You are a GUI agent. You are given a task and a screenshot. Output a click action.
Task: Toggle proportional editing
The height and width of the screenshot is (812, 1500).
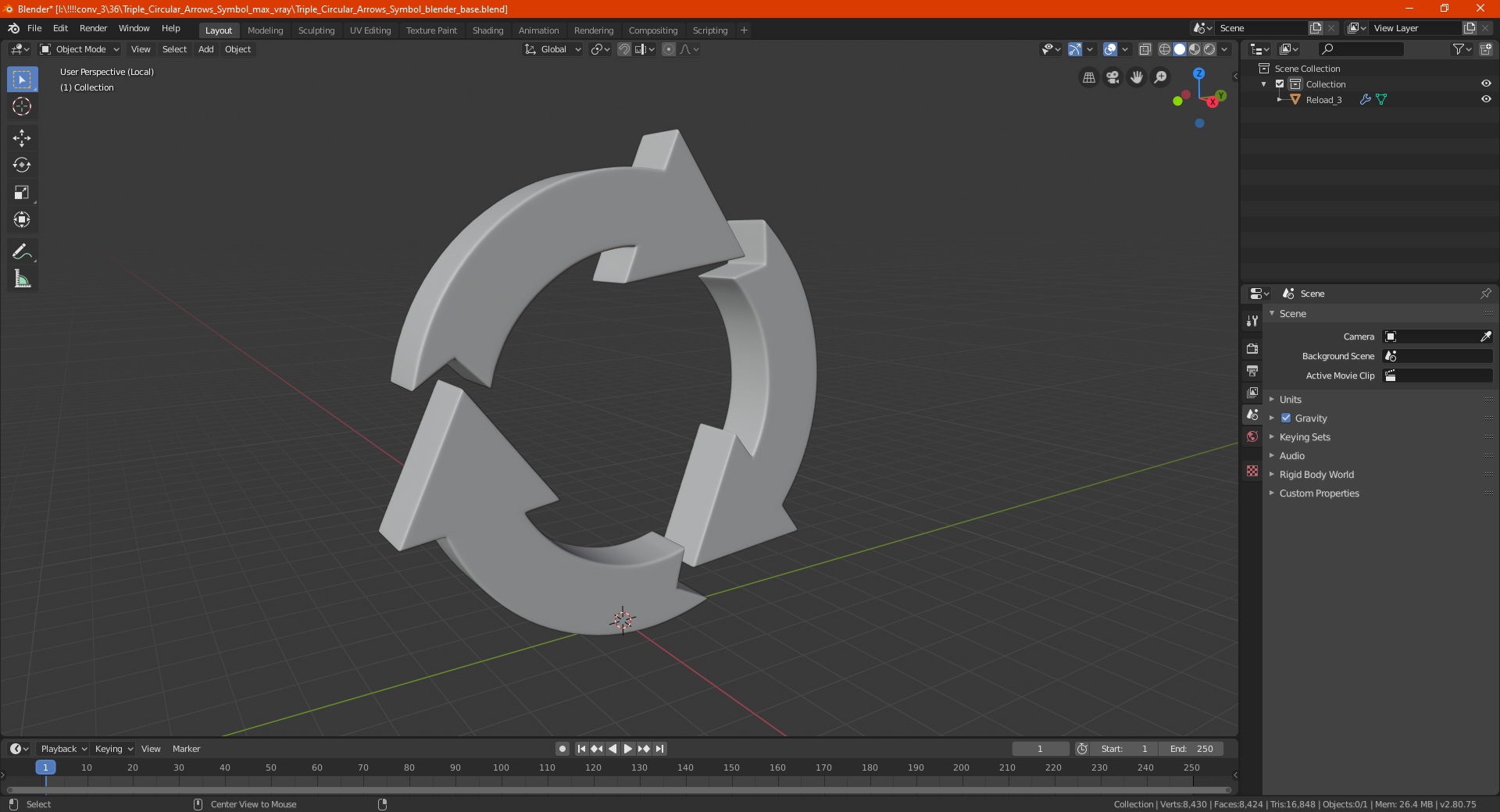[x=669, y=49]
